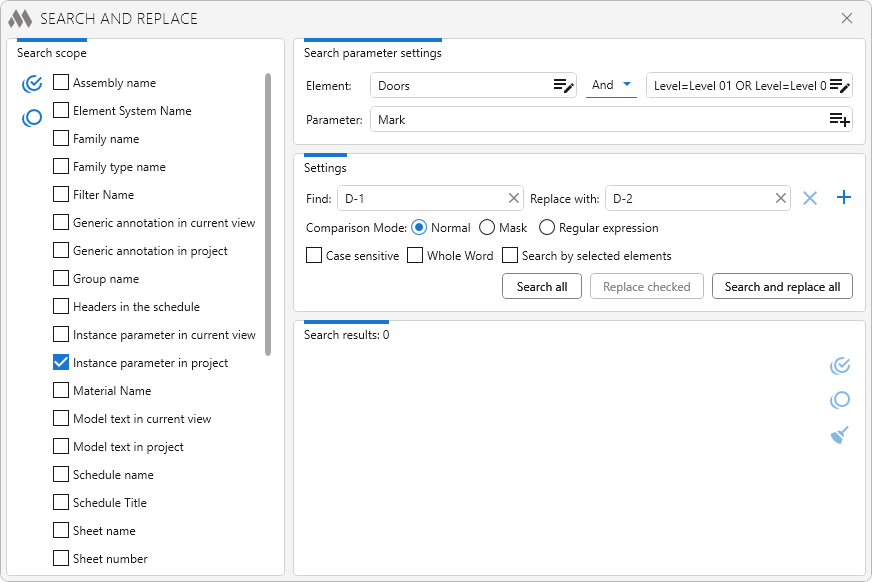The height and width of the screenshot is (582, 872).
Task: Toggle the Whole Word checkbox
Action: (x=415, y=256)
